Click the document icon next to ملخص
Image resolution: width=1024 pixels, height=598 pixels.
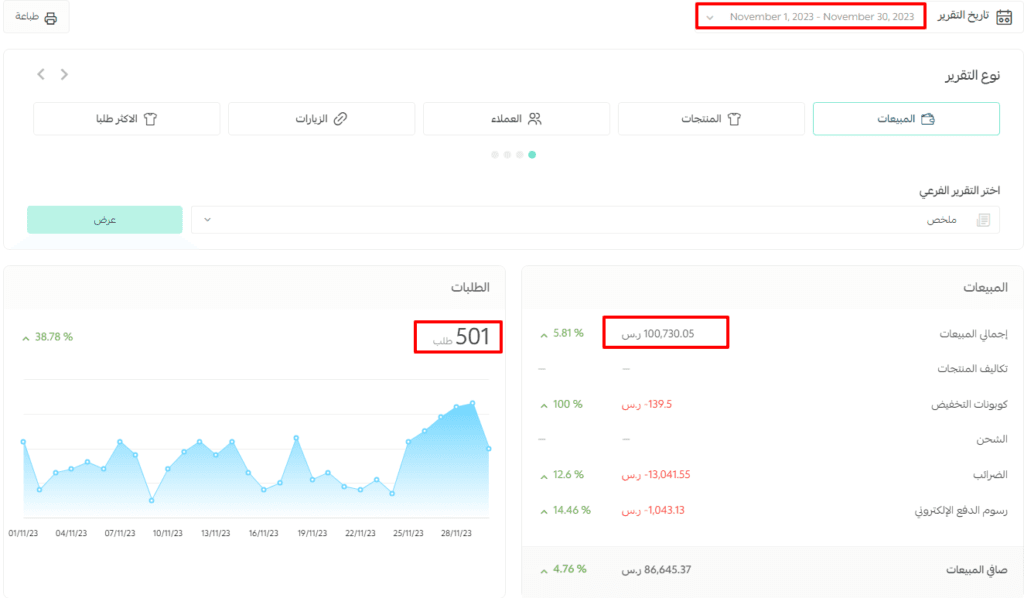983,220
